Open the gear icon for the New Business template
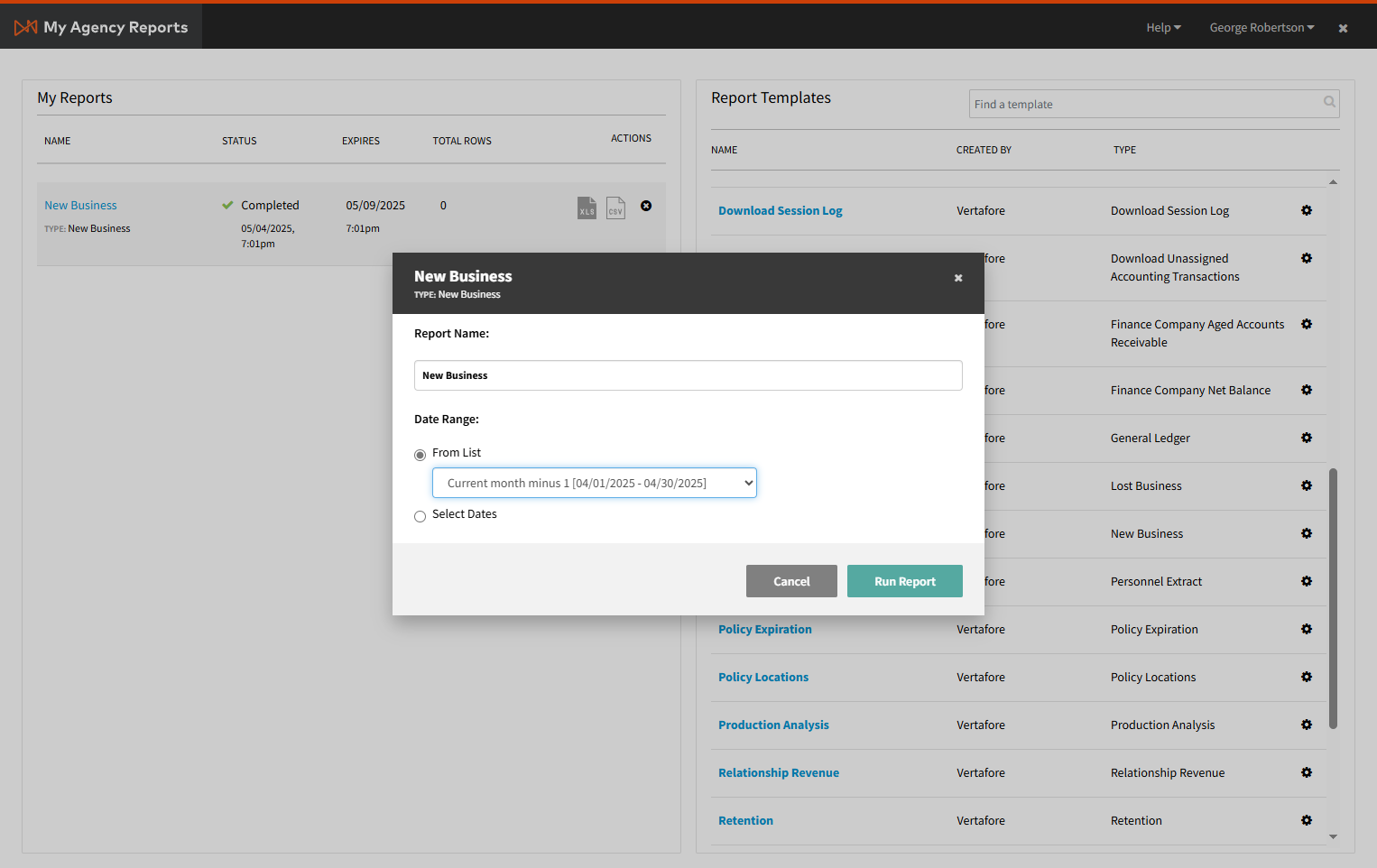This screenshot has width=1377, height=868. (1307, 533)
